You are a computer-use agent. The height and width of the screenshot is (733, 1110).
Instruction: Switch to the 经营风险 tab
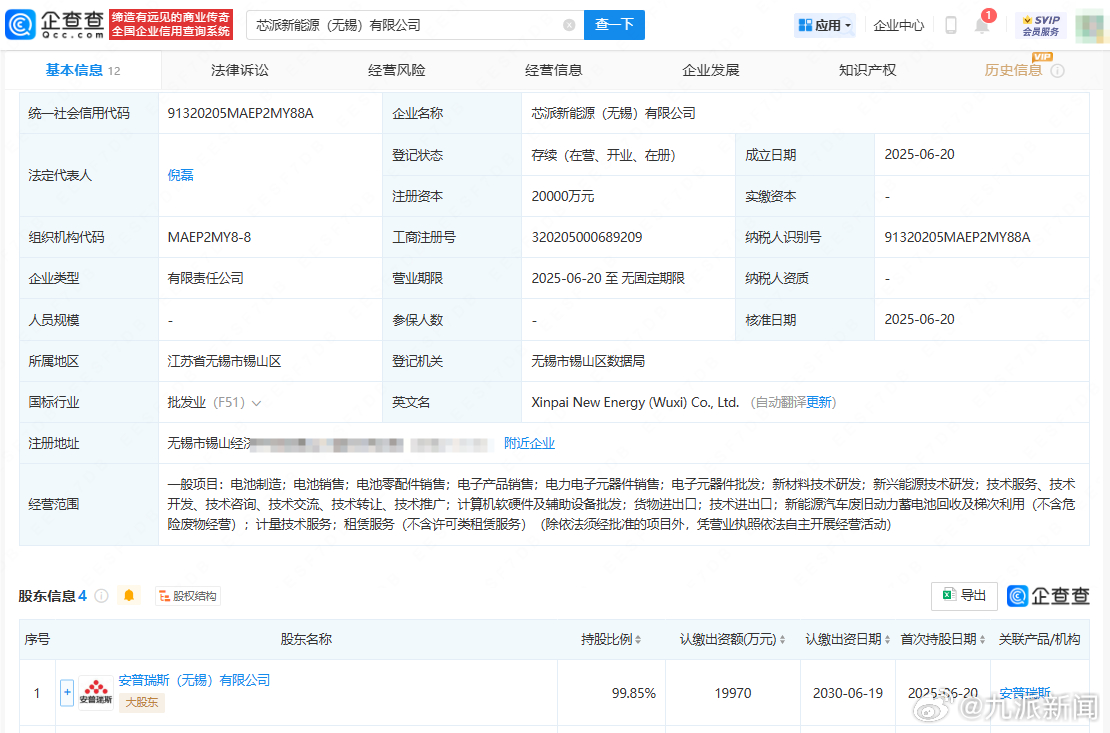(396, 70)
